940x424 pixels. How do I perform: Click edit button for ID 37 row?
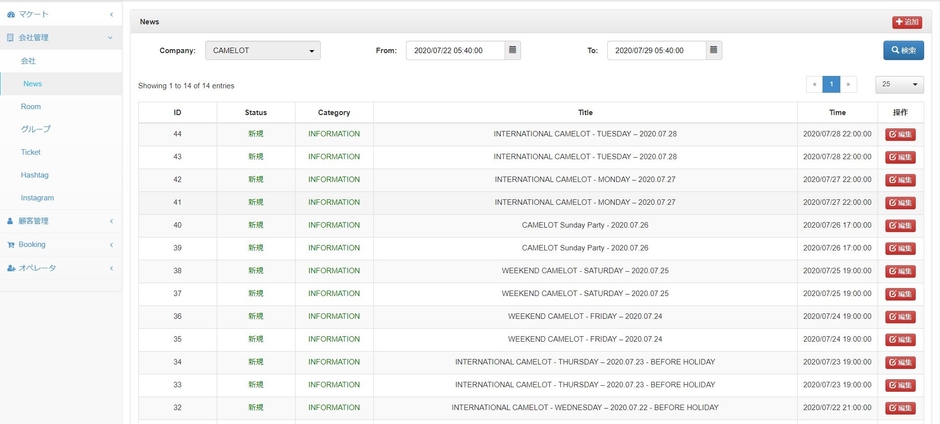pyautogui.click(x=900, y=294)
